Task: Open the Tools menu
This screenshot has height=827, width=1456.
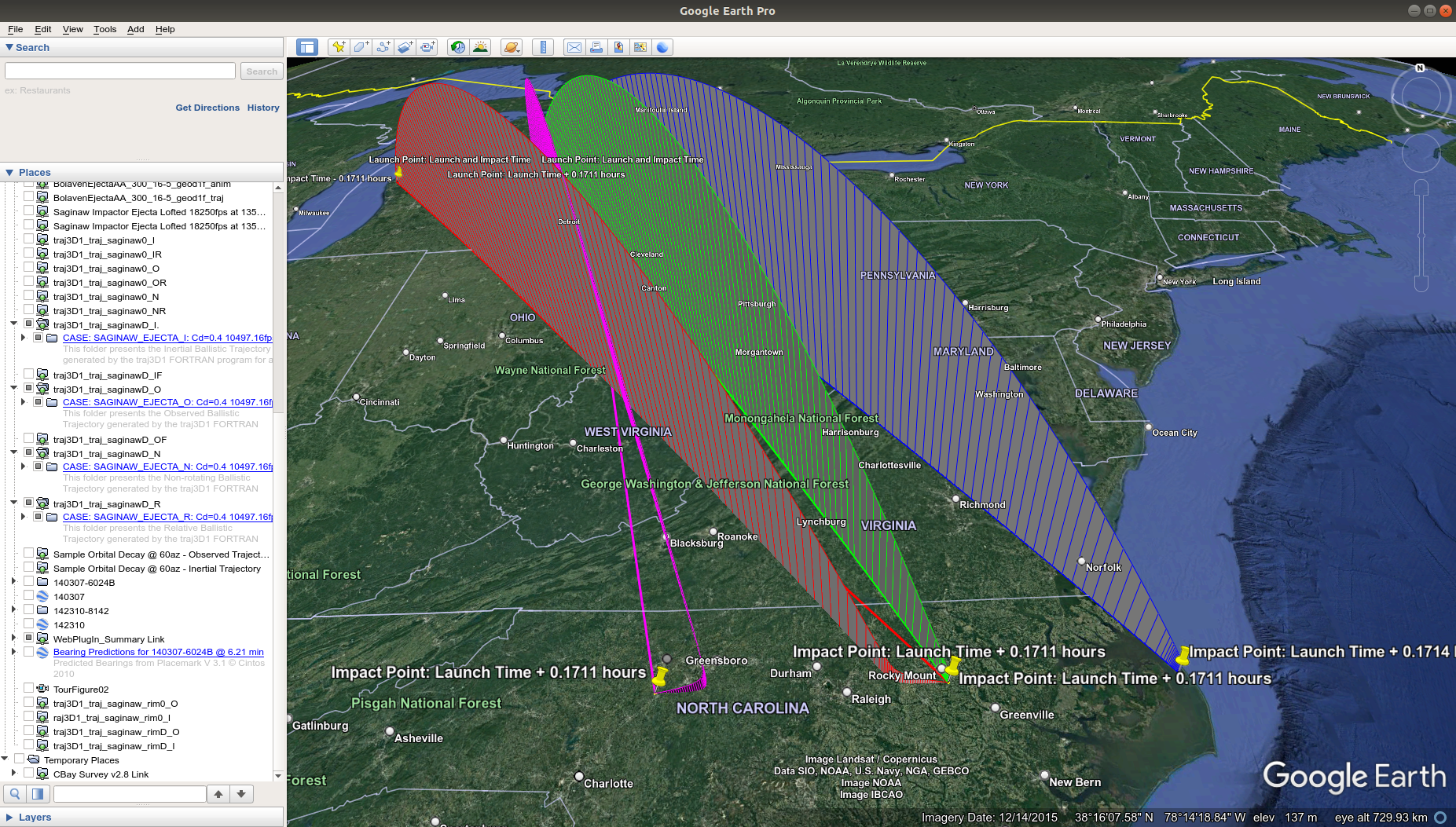Action: pos(105,29)
